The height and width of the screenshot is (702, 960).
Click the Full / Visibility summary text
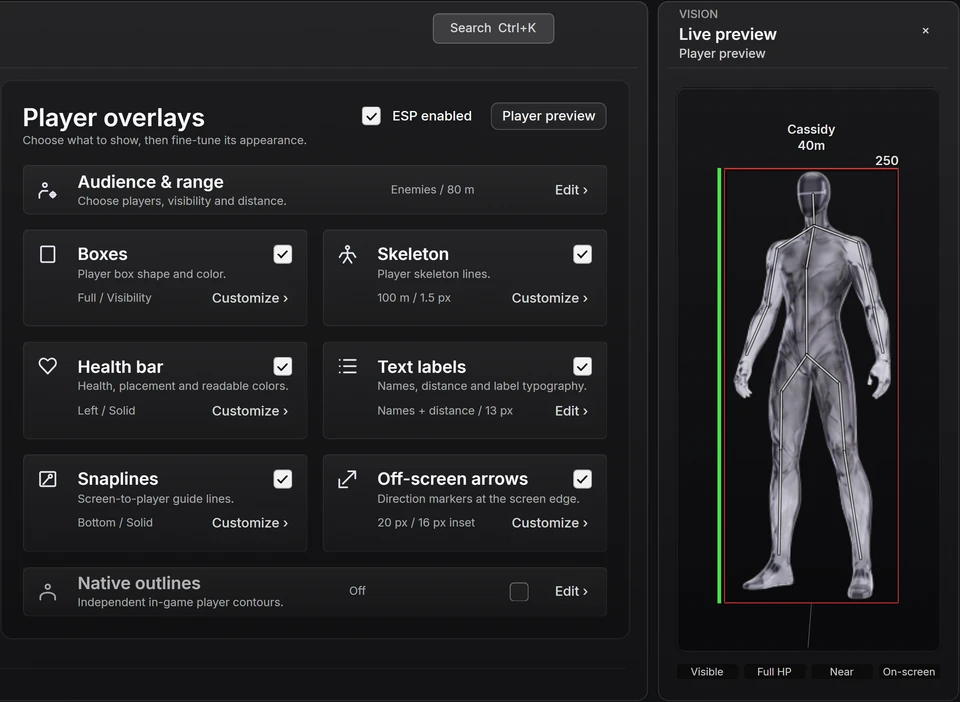114,297
